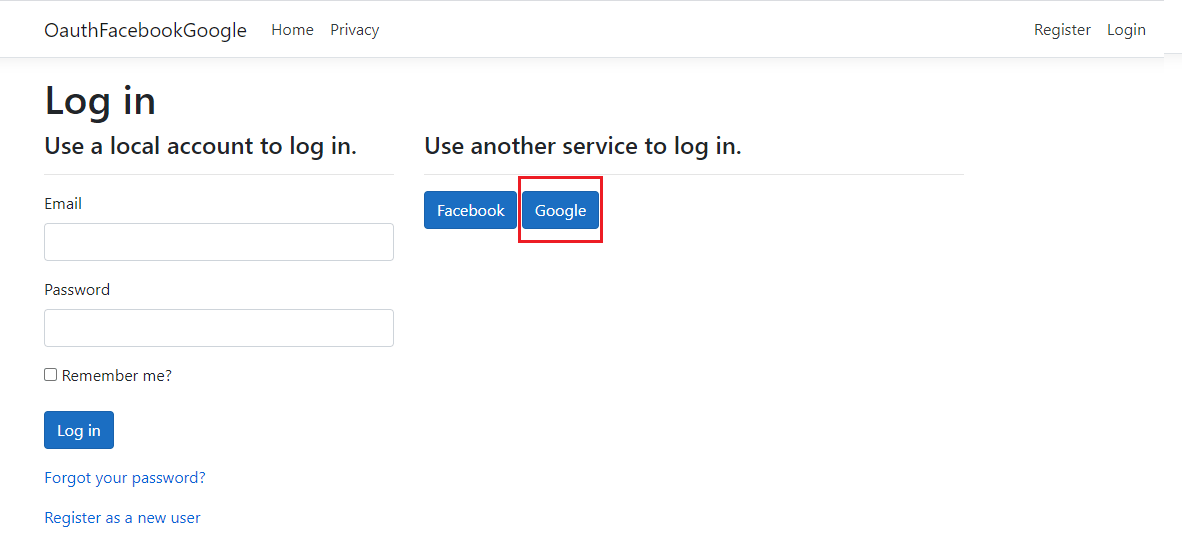Click the Email field label
This screenshot has height=549, width=1182.
[63, 204]
